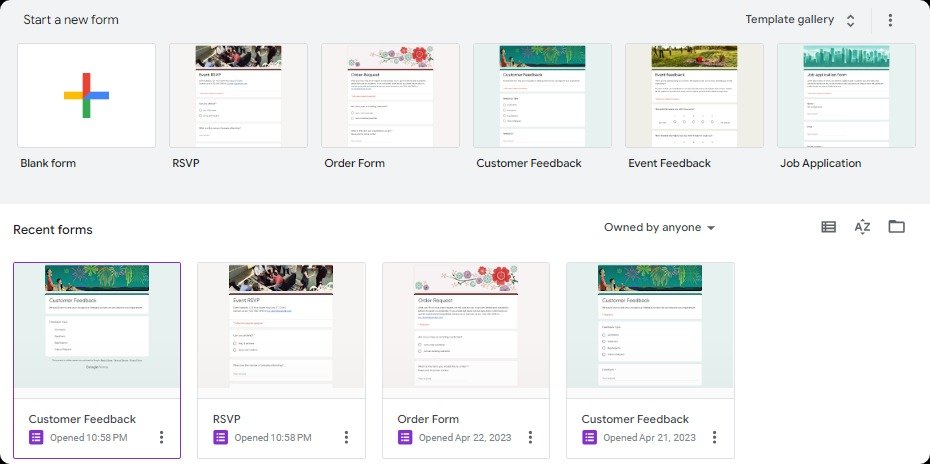Open the three-dot menu beside Template gallery

click(890, 20)
